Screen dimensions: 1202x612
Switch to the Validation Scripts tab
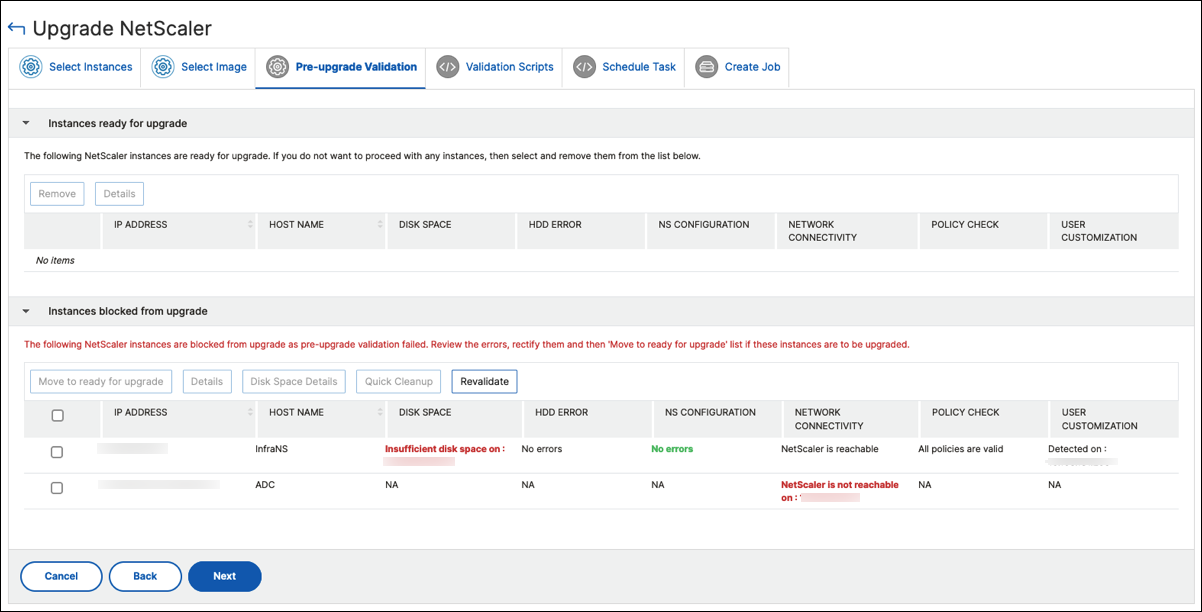495,68
